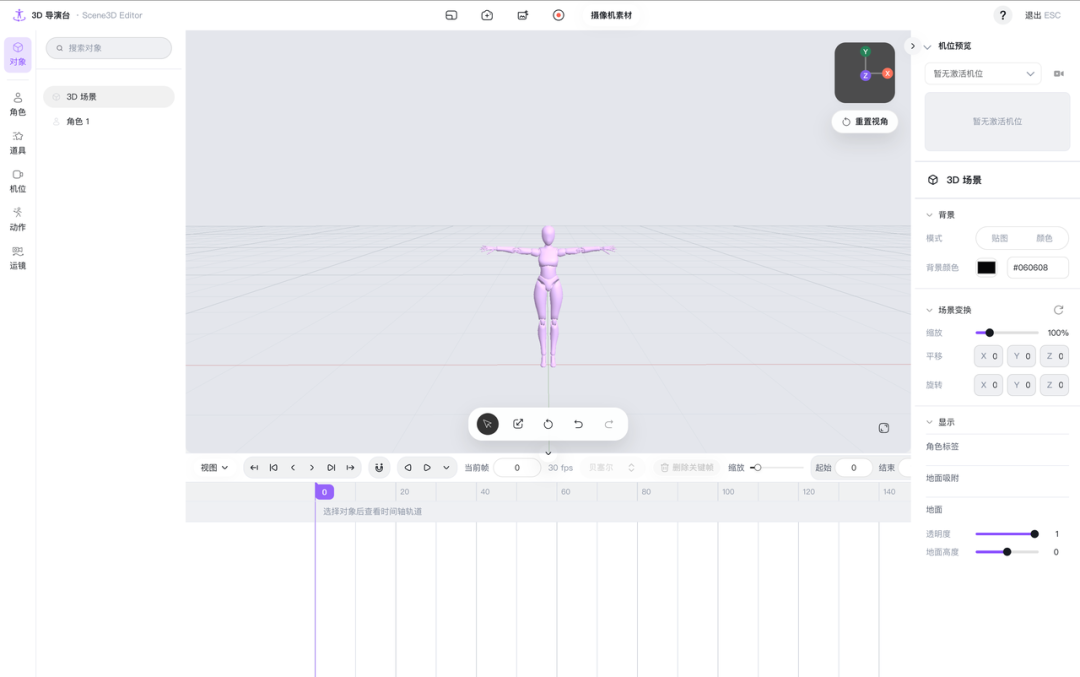Collapse the 背景 section
The height and width of the screenshot is (677, 1080).
[x=929, y=215]
